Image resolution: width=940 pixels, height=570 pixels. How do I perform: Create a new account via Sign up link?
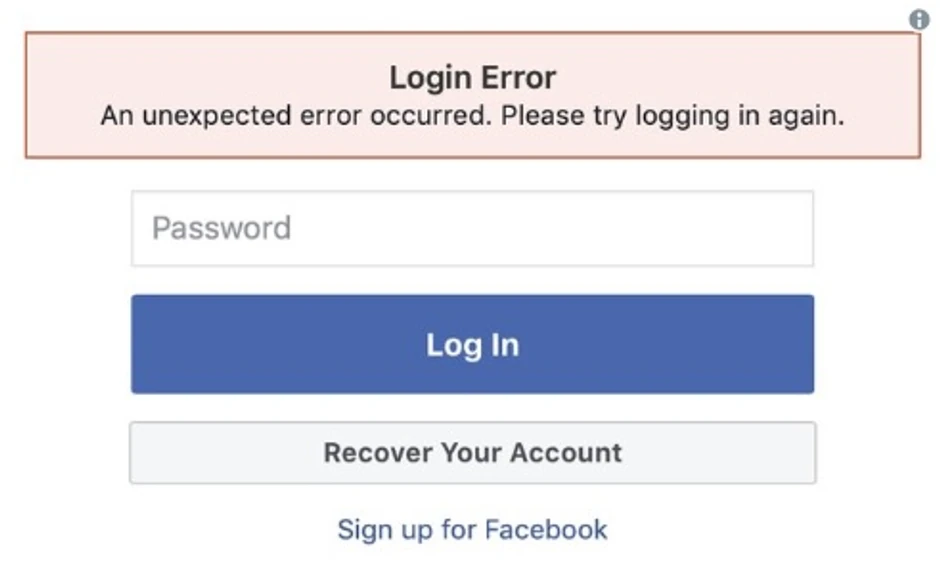click(472, 529)
